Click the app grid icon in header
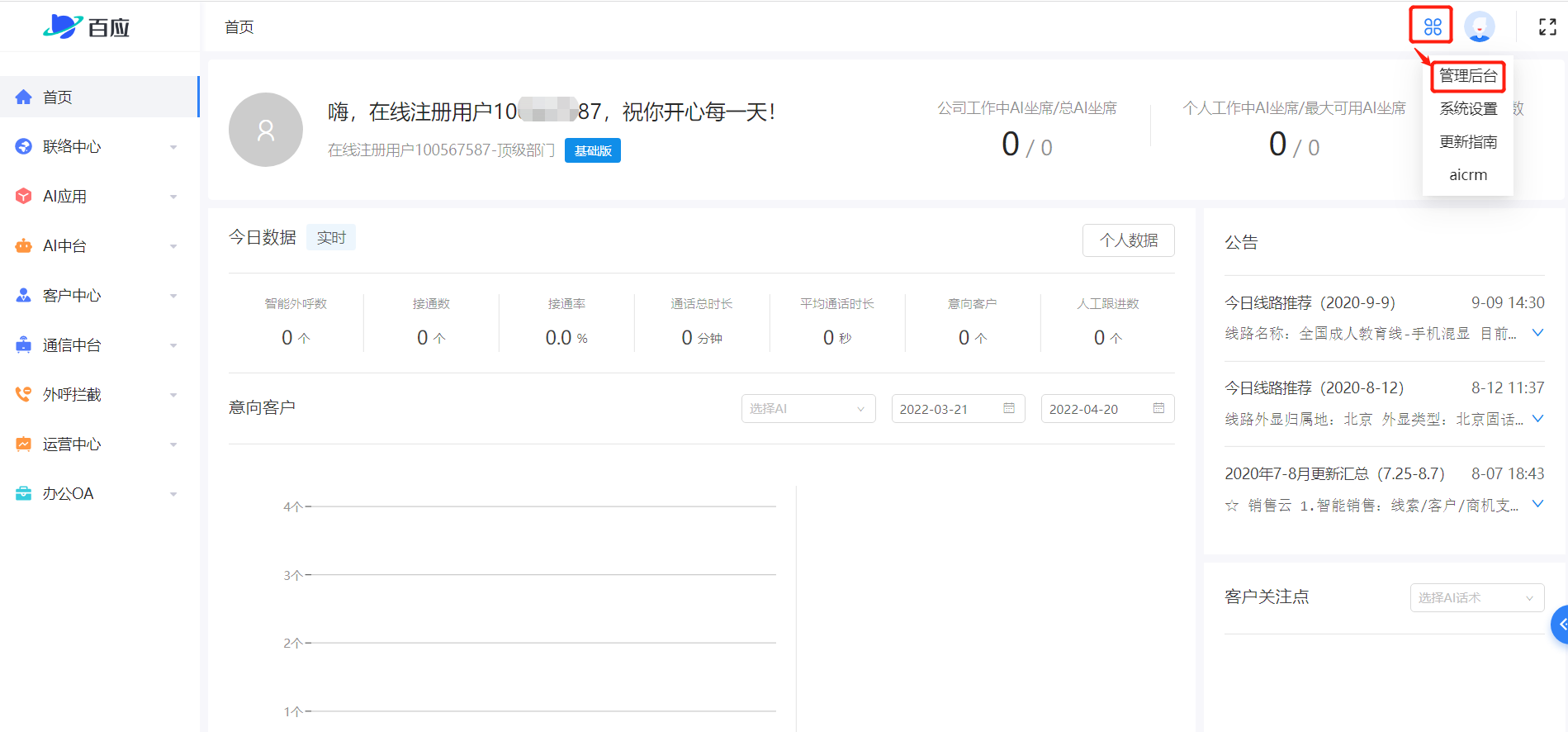The height and width of the screenshot is (732, 1568). pos(1432,27)
